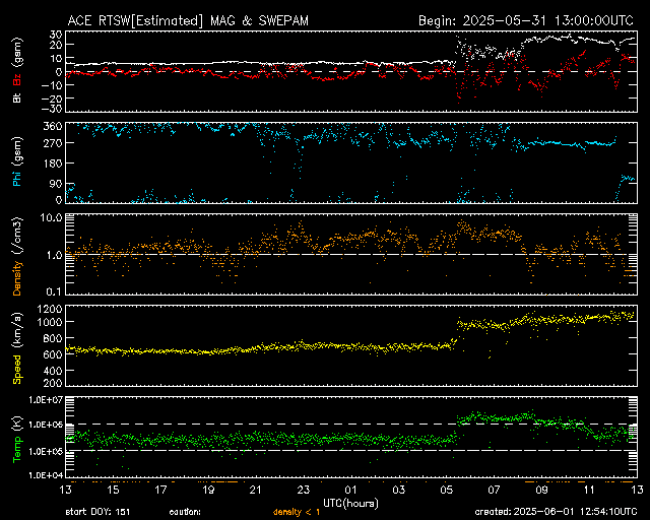Click the 01 hour label on the time axis
Viewport: 650px width, 520px height.
(351, 490)
